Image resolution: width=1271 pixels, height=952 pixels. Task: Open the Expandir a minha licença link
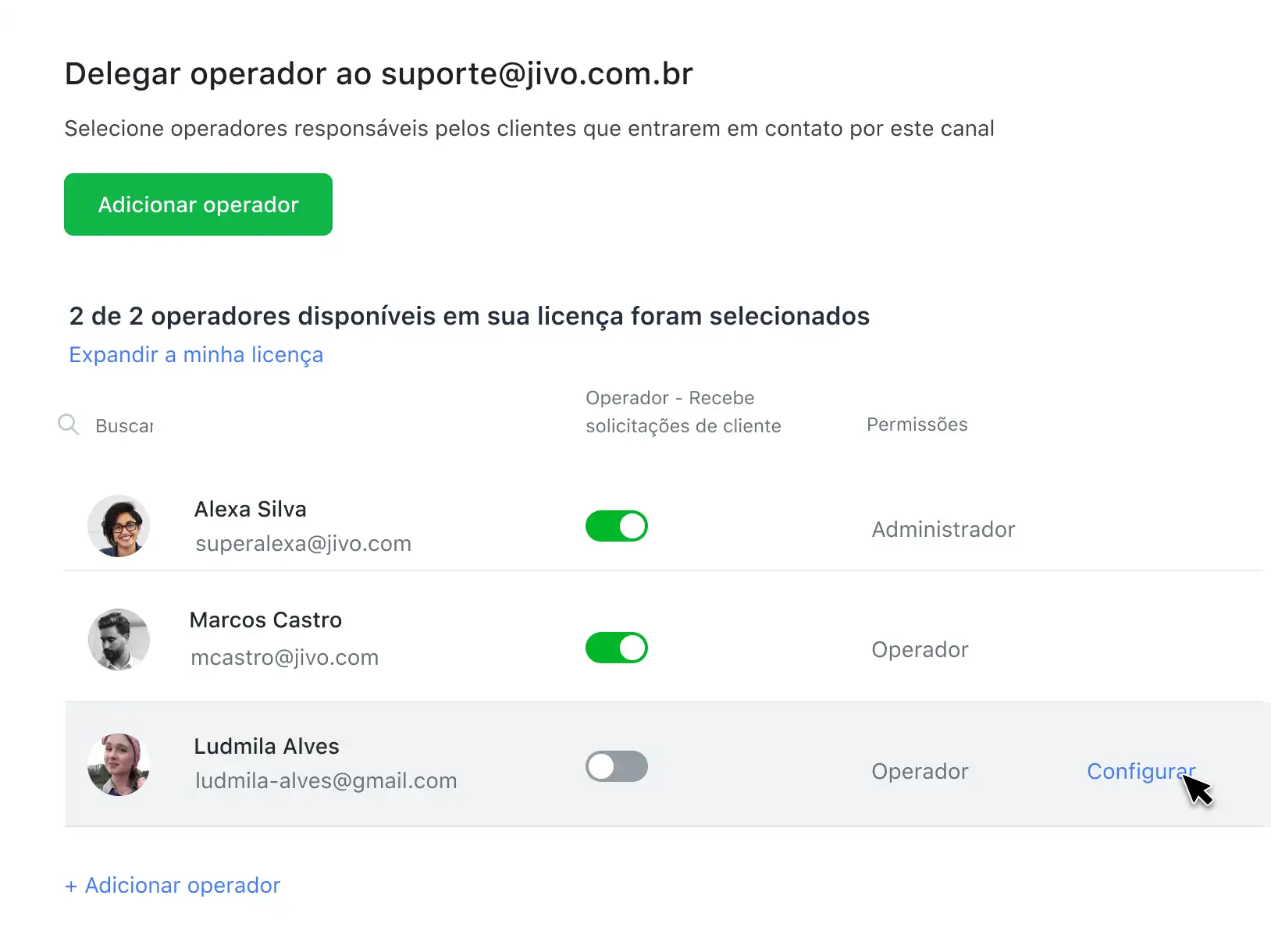tap(196, 355)
